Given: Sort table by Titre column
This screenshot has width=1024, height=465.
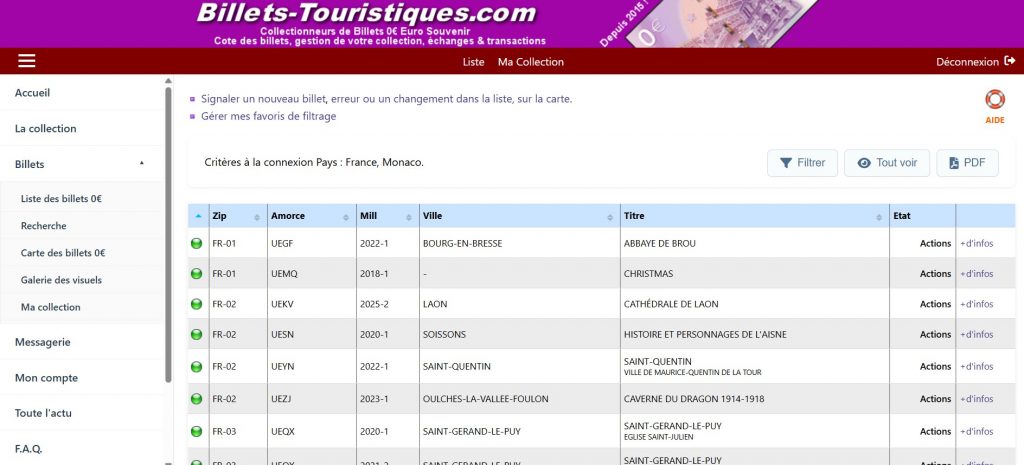Looking at the screenshot, I should point(753,216).
